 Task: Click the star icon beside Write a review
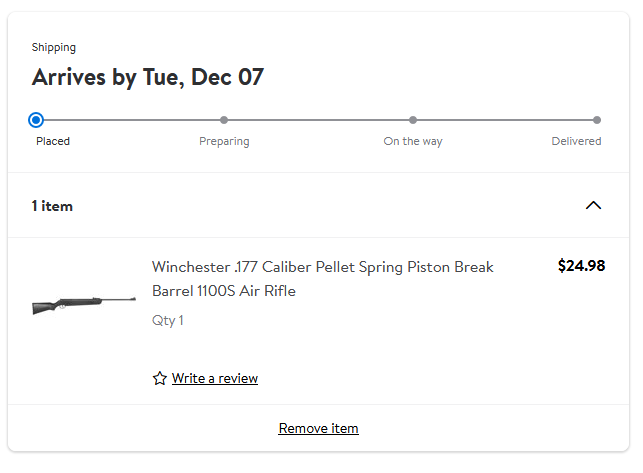click(x=160, y=378)
